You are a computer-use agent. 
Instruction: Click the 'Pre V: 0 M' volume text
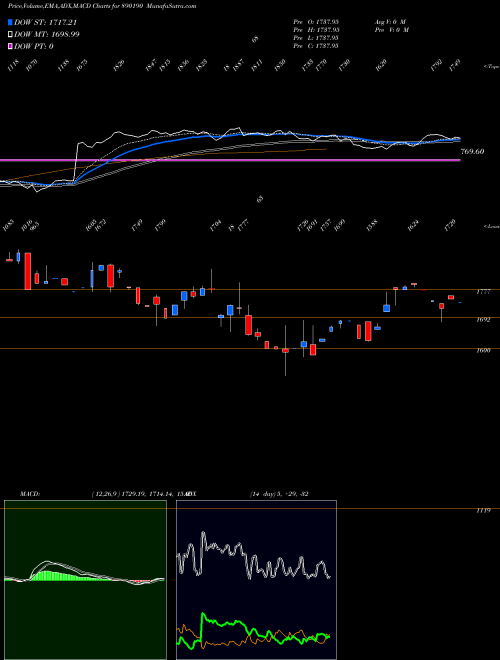pos(391,30)
